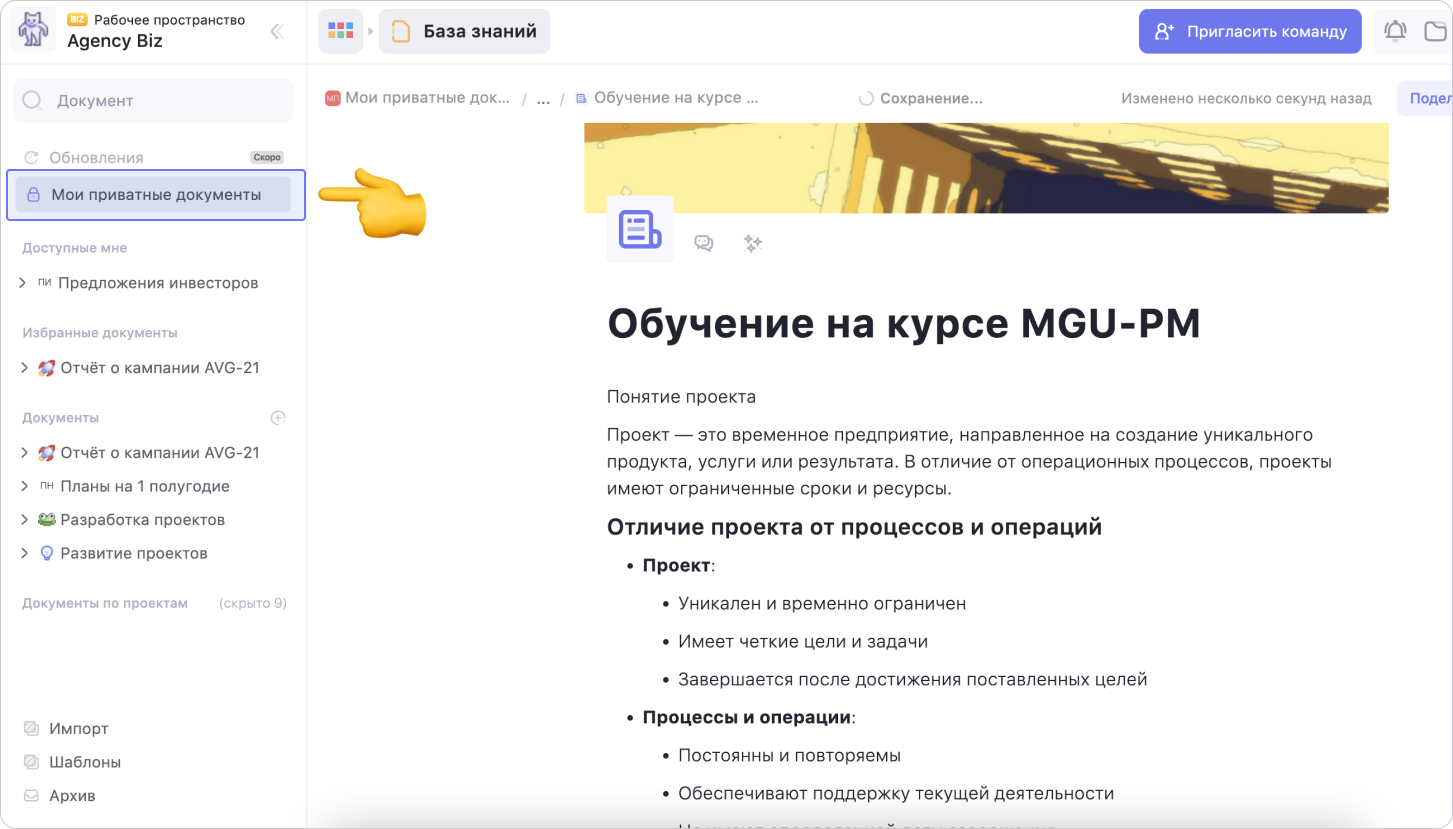Expand Разработка проектов tree item

tap(23, 520)
